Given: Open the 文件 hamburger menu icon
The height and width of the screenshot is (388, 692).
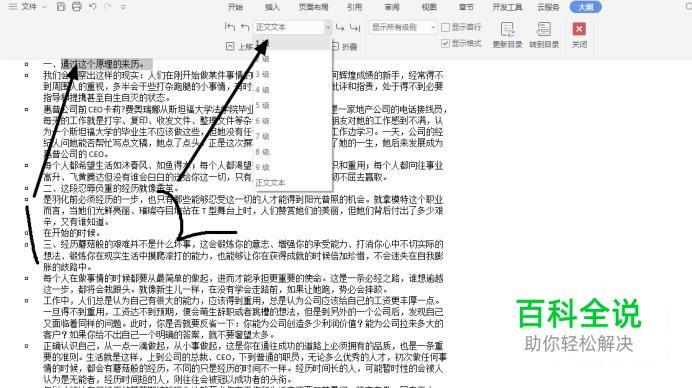Looking at the screenshot, I should (13, 7).
